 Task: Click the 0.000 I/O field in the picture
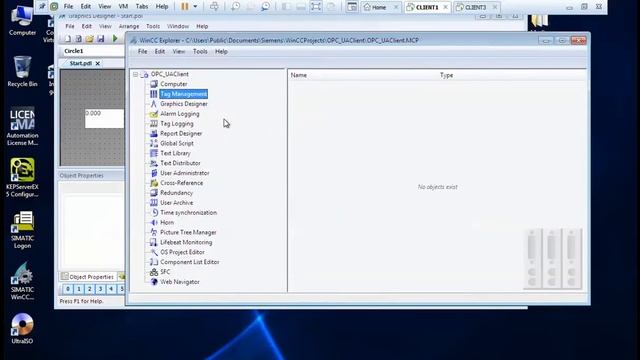[104, 118]
